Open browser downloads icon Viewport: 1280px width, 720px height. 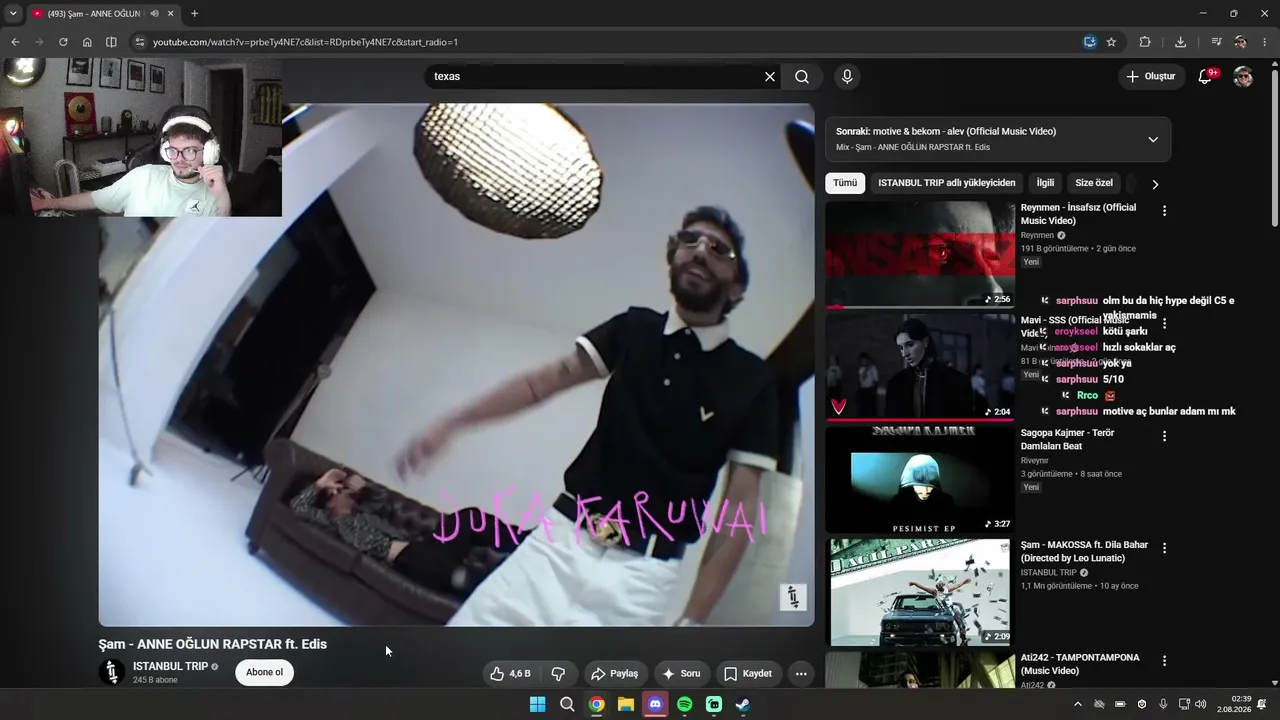(1180, 42)
